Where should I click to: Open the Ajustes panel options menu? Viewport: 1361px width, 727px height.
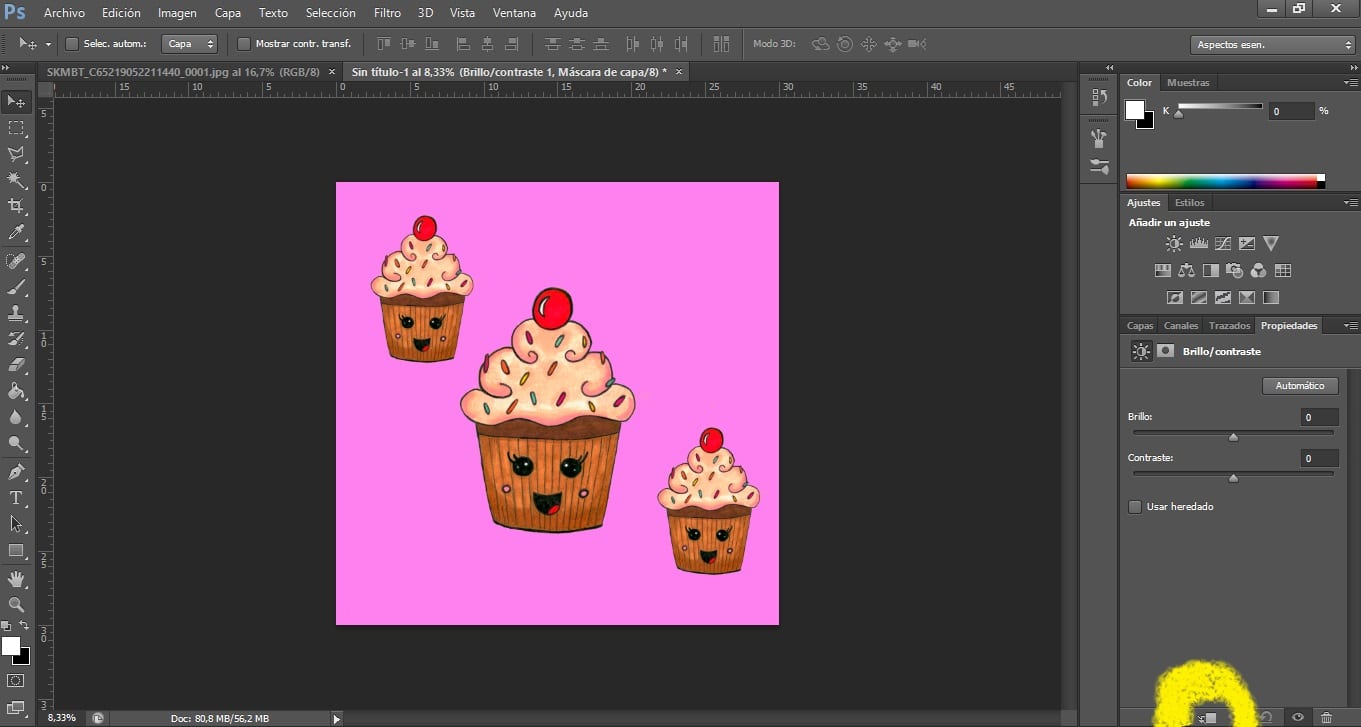point(1350,202)
